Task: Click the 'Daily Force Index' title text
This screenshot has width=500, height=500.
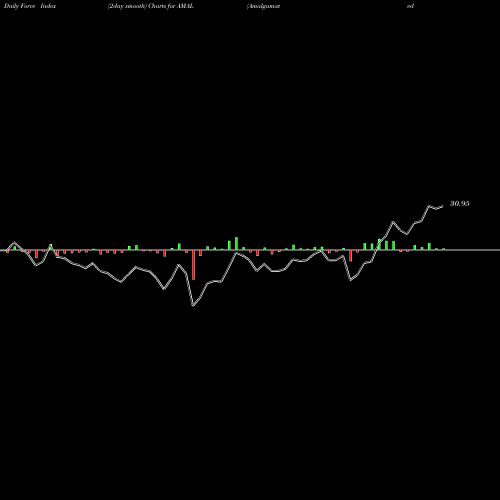Action: pyautogui.click(x=30, y=6)
